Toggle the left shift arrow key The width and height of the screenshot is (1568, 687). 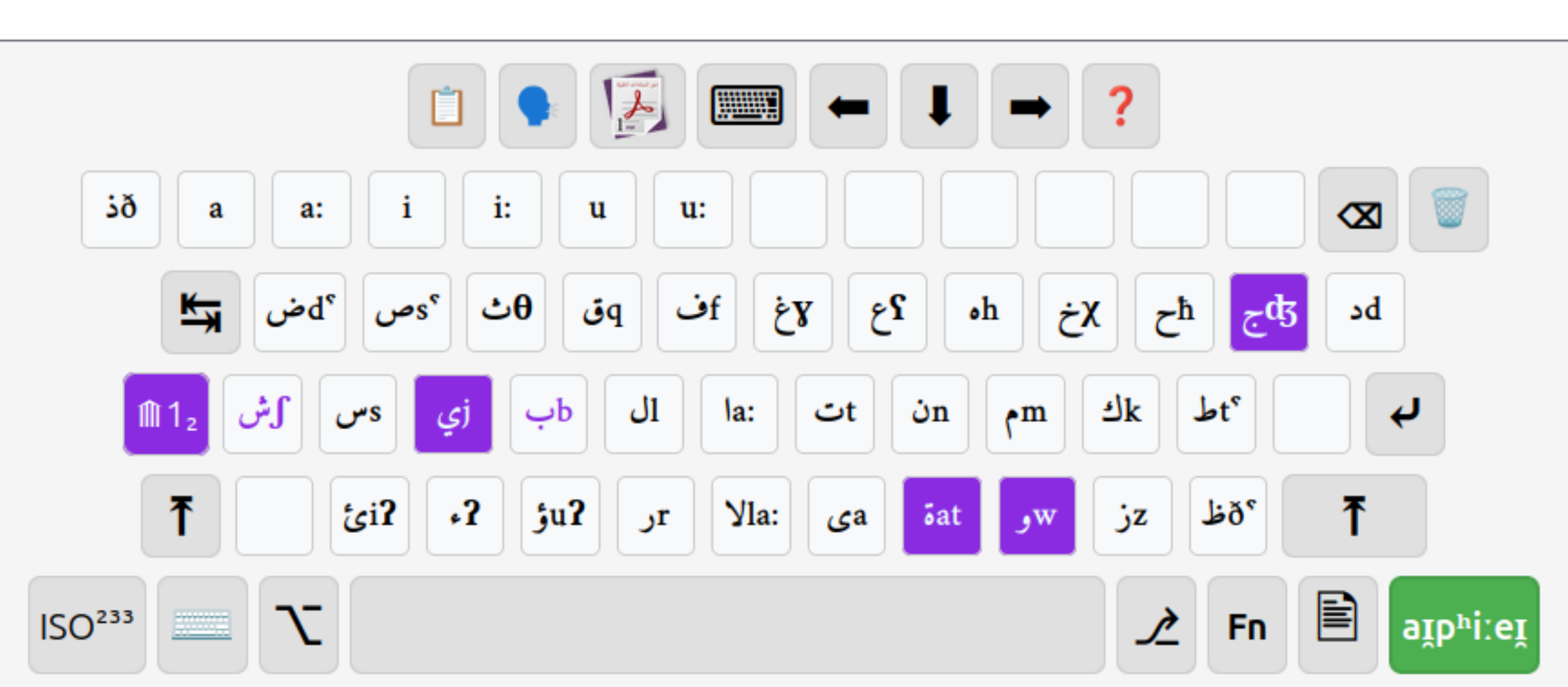point(181,515)
